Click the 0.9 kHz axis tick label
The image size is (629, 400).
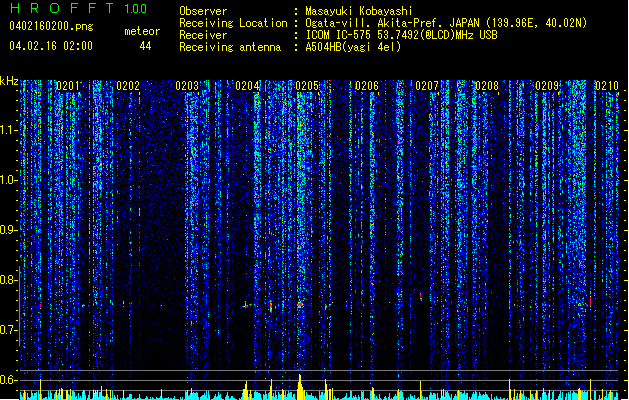pyautogui.click(x=8, y=230)
